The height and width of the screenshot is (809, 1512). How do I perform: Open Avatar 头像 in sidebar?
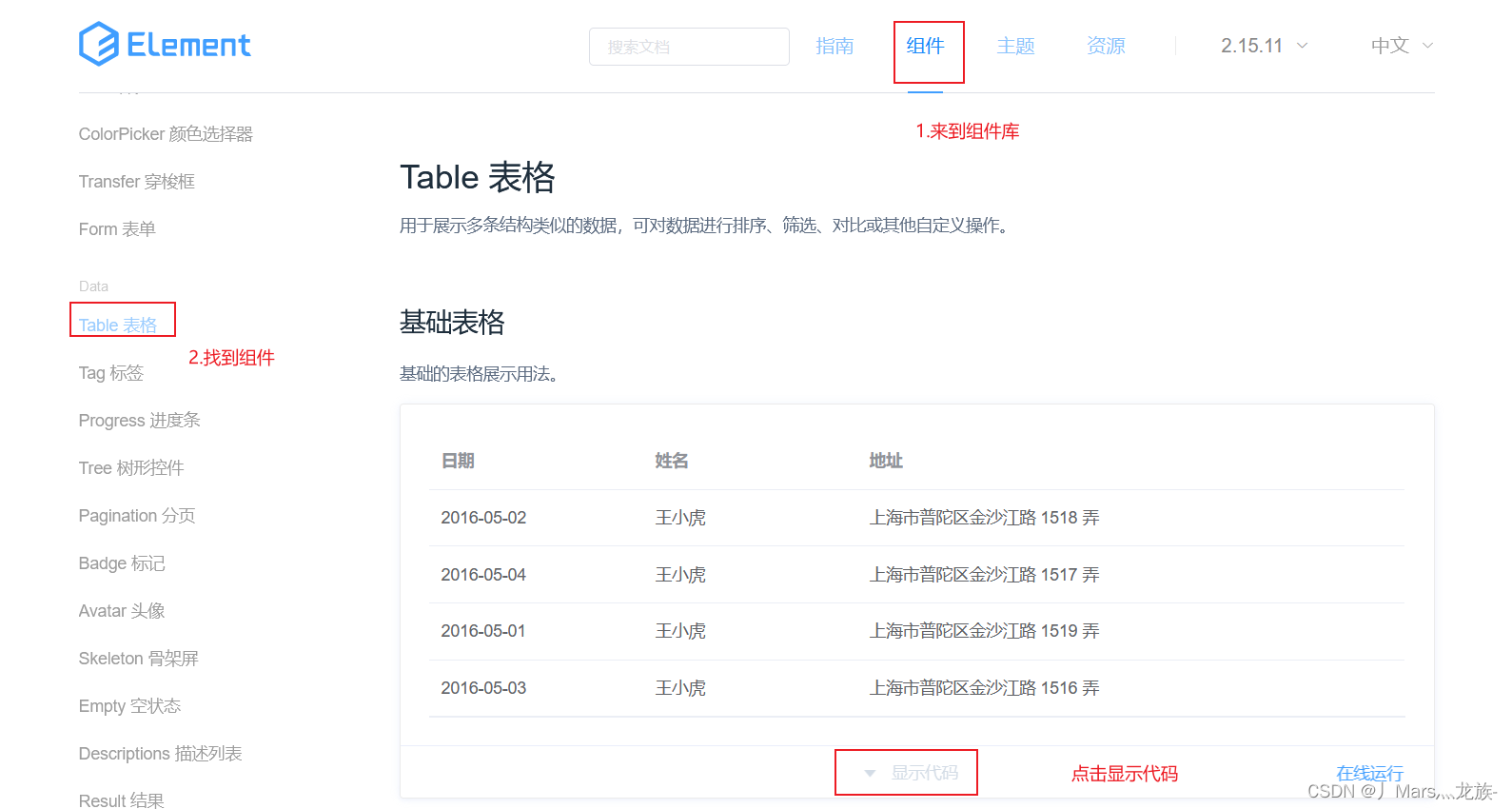122,611
